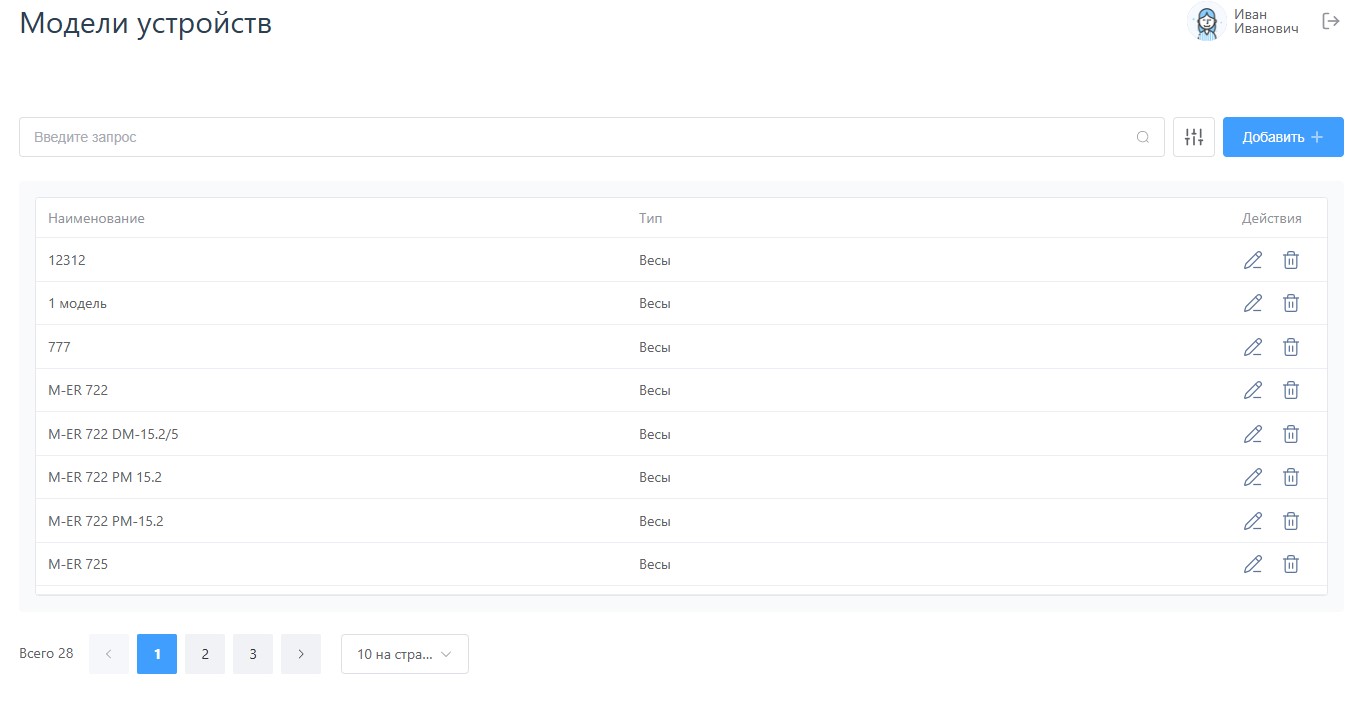Screen dimensions: 1355x716
Task: Open the user avatar of Иван Иванович
Action: click(1207, 21)
